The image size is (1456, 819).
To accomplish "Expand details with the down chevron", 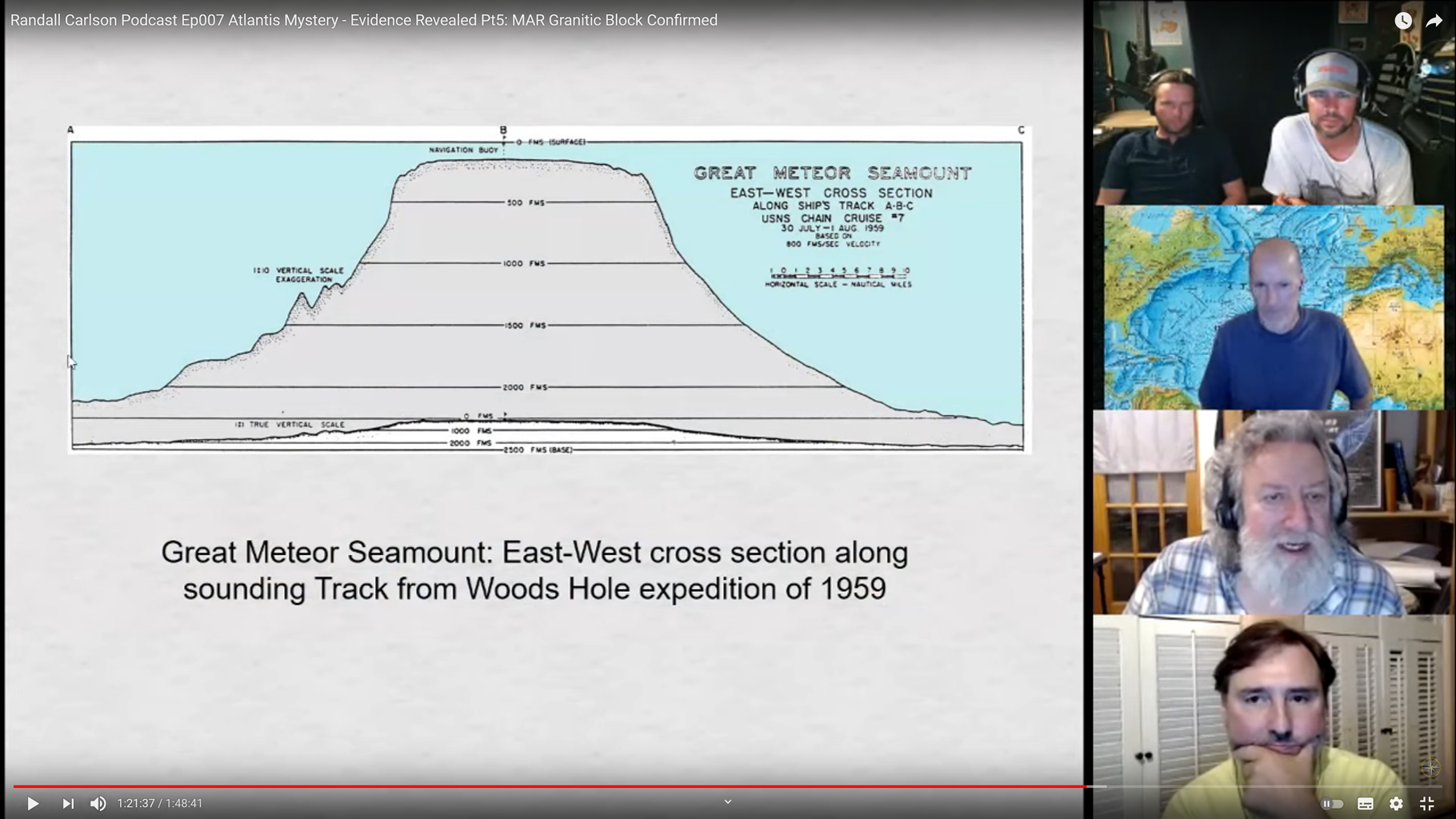I will [x=728, y=801].
